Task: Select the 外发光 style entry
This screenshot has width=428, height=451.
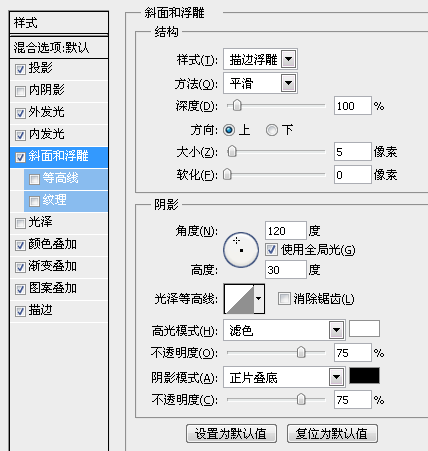Action: point(59,113)
